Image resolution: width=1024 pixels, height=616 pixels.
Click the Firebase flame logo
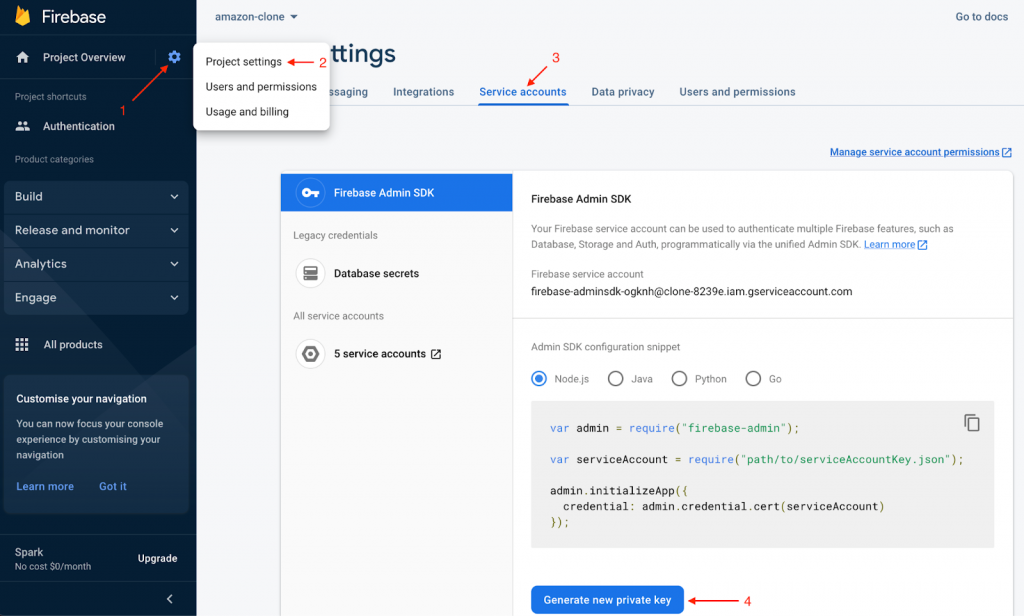click(22, 16)
